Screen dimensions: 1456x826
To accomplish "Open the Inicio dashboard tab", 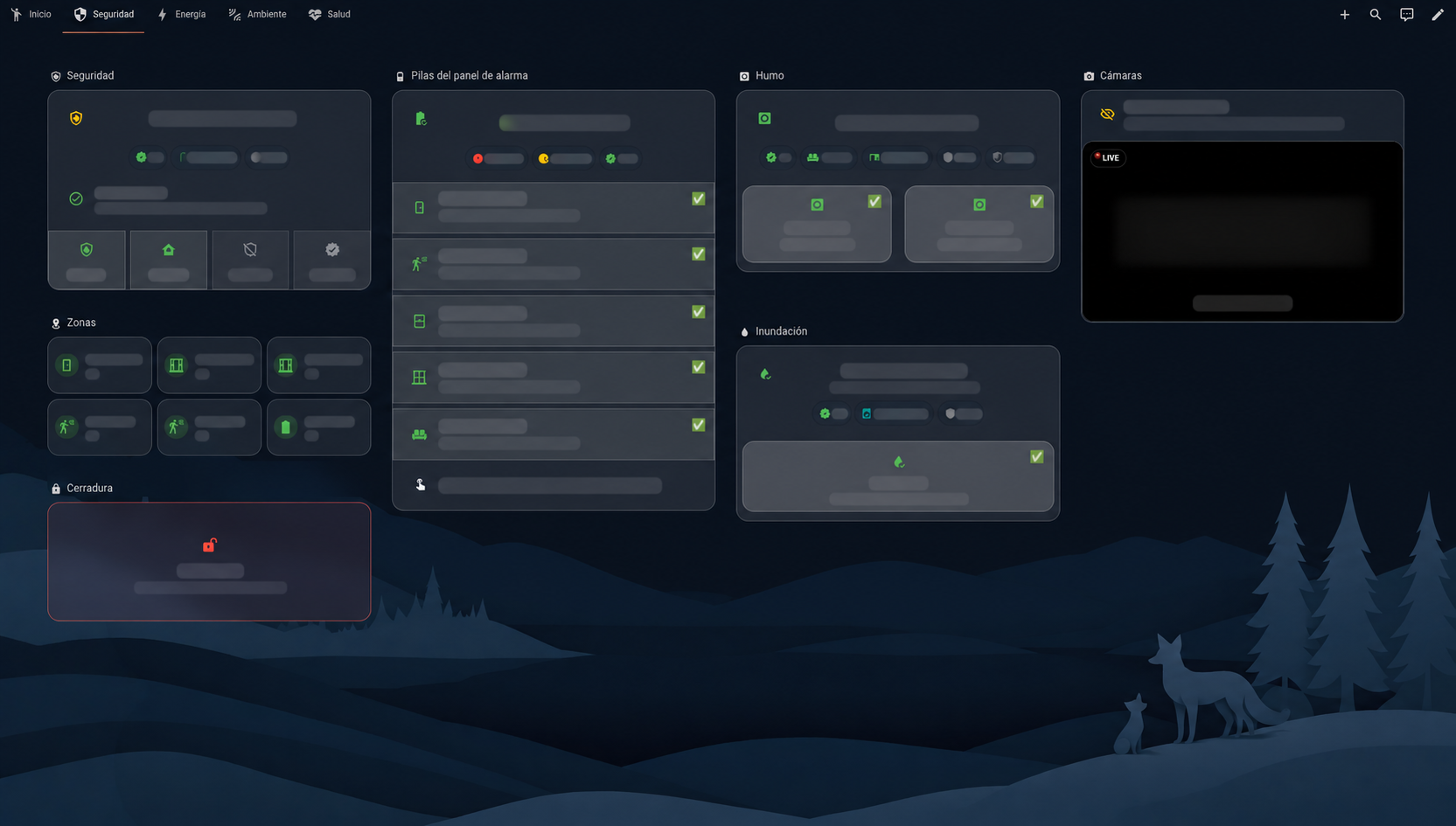I will (31, 14).
